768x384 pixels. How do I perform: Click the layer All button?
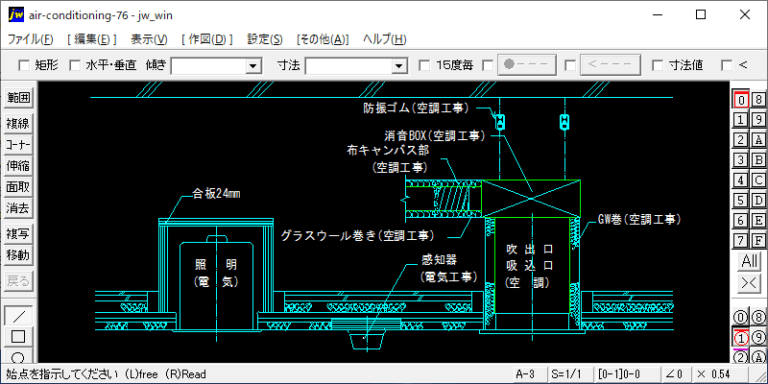(749, 262)
